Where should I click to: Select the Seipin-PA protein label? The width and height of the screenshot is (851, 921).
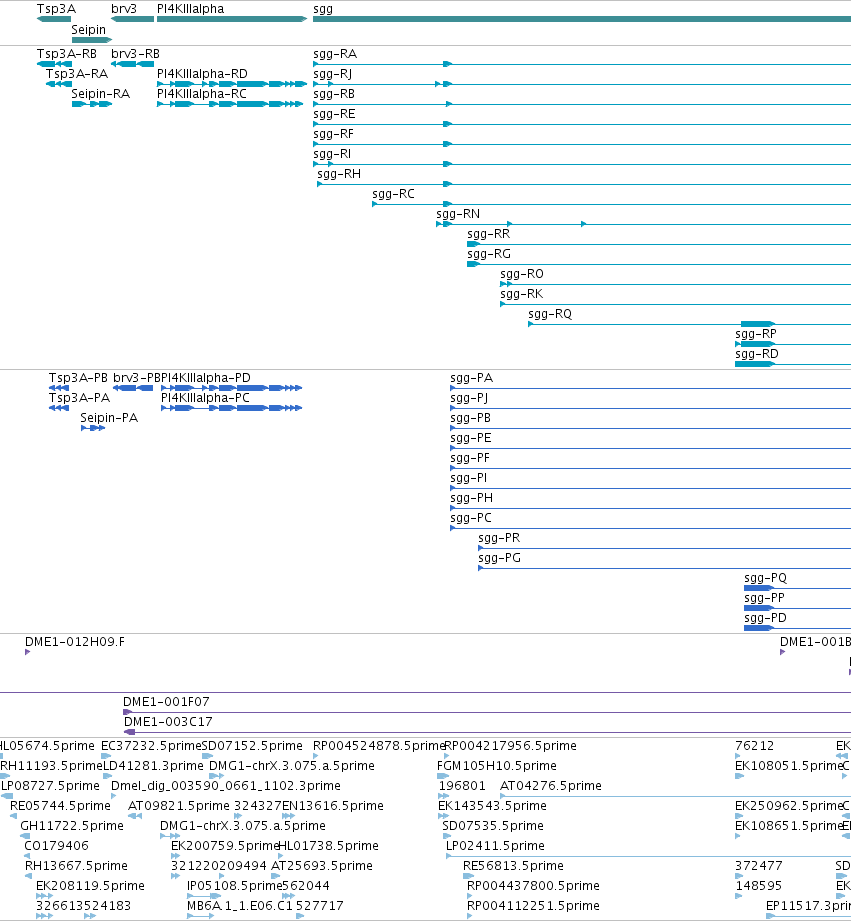click(x=109, y=418)
